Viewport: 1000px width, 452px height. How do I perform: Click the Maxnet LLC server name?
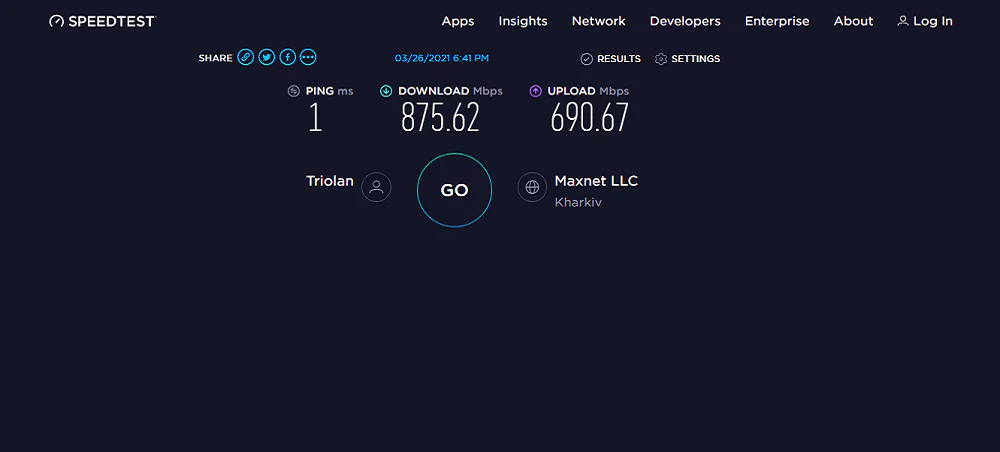coord(596,181)
